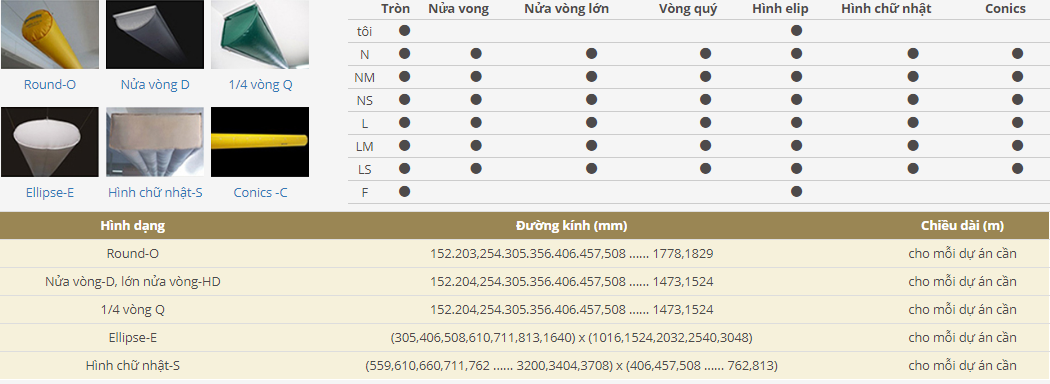Select the Conics column header
Image resolution: width=1050 pixels, height=384 pixels.
point(1005,9)
